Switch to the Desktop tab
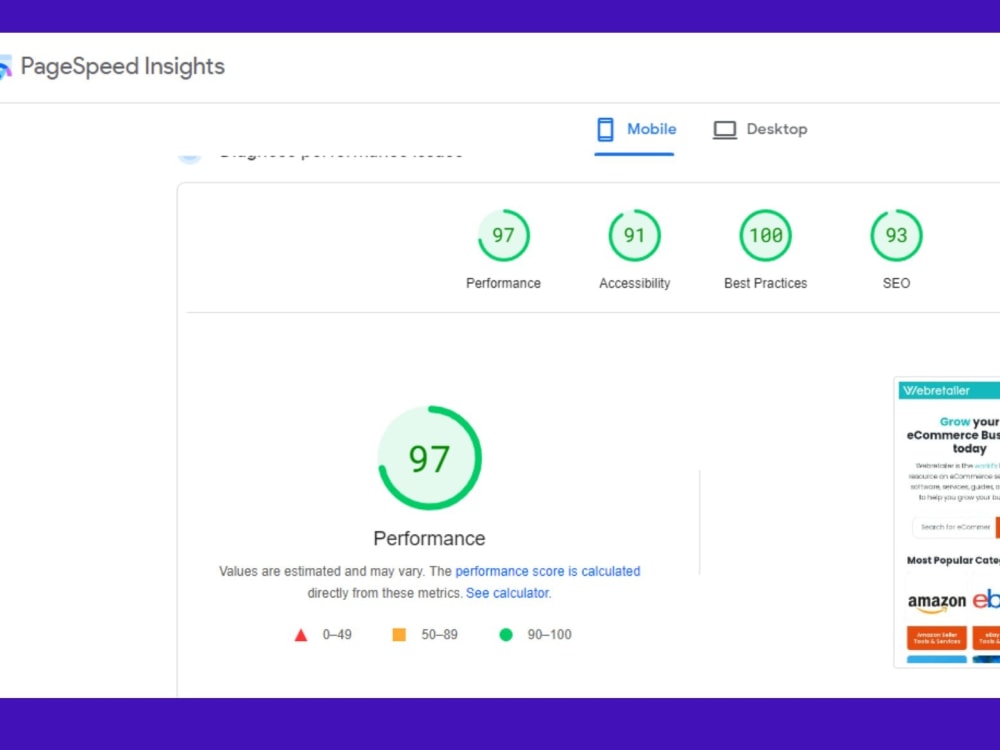This screenshot has width=1000, height=750. point(760,129)
